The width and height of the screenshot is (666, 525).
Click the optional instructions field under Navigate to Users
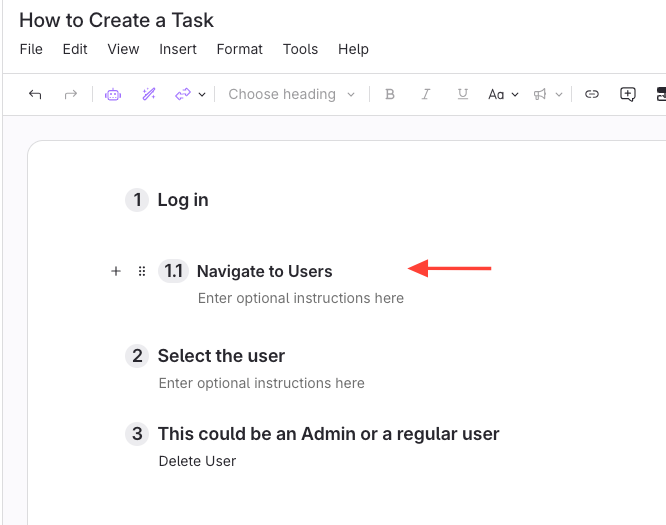click(301, 298)
